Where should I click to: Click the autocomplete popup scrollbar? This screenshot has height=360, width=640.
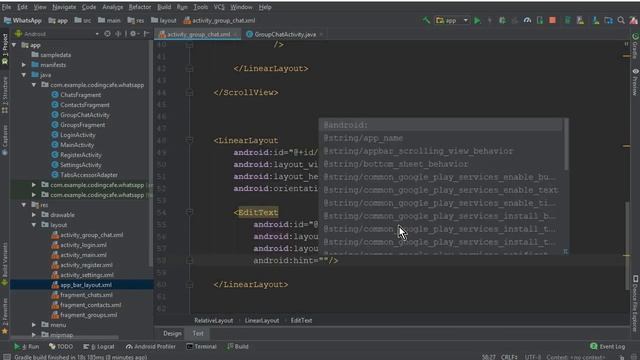[x=566, y=144]
